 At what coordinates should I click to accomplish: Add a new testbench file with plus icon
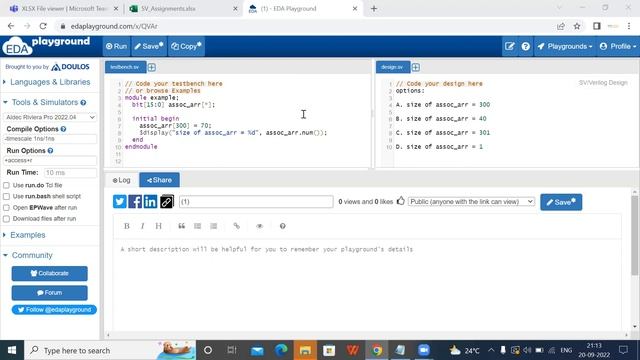pyautogui.click(x=151, y=67)
